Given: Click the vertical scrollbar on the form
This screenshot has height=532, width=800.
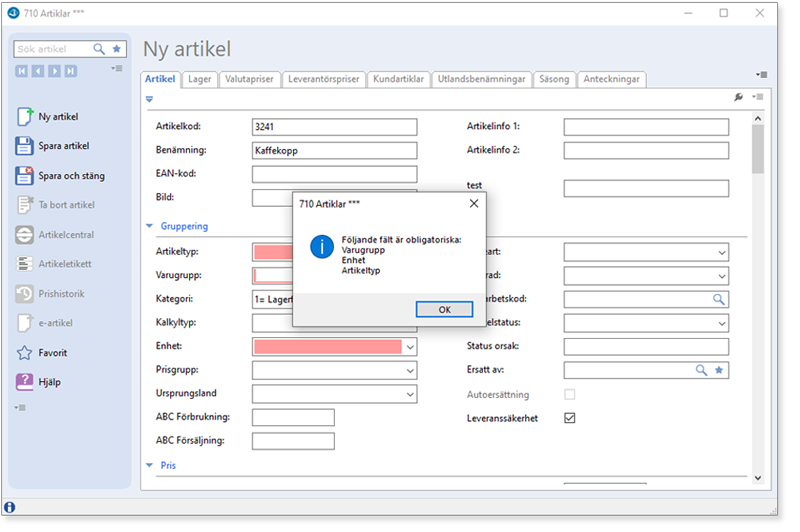Looking at the screenshot, I should 758,150.
